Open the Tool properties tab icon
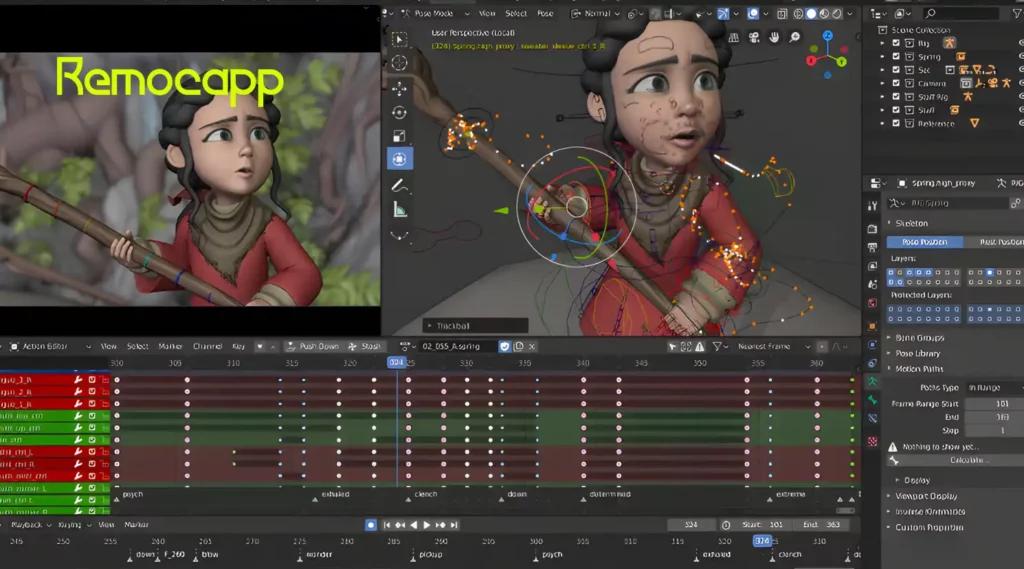Viewport: 1024px width, 569px height. click(872, 206)
